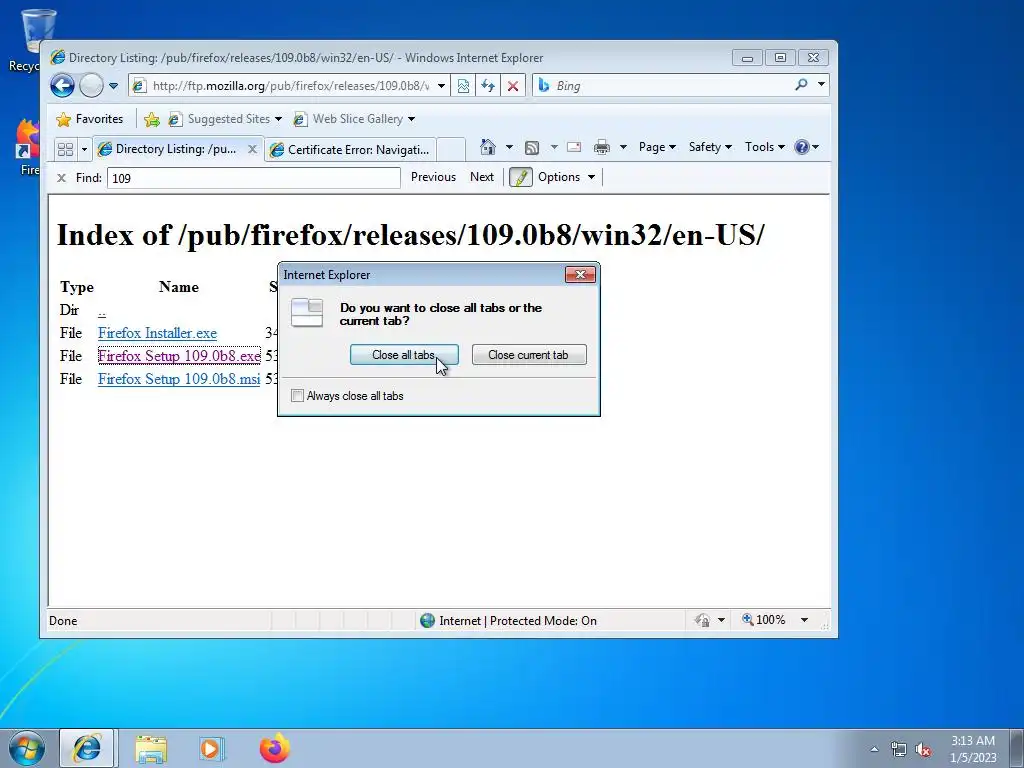Expand the Print dropdown arrow
This screenshot has height=768, width=1024.
(x=623, y=147)
